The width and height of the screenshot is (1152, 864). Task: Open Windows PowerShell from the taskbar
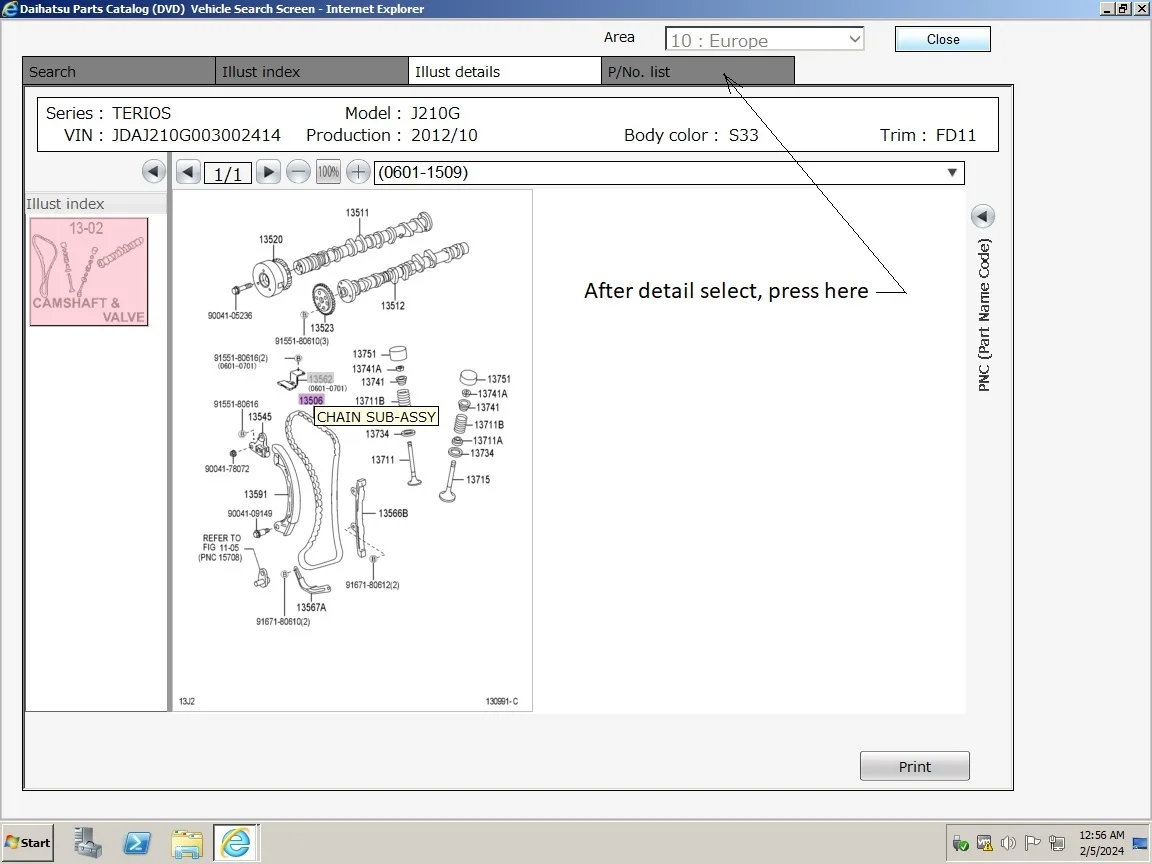coord(137,843)
